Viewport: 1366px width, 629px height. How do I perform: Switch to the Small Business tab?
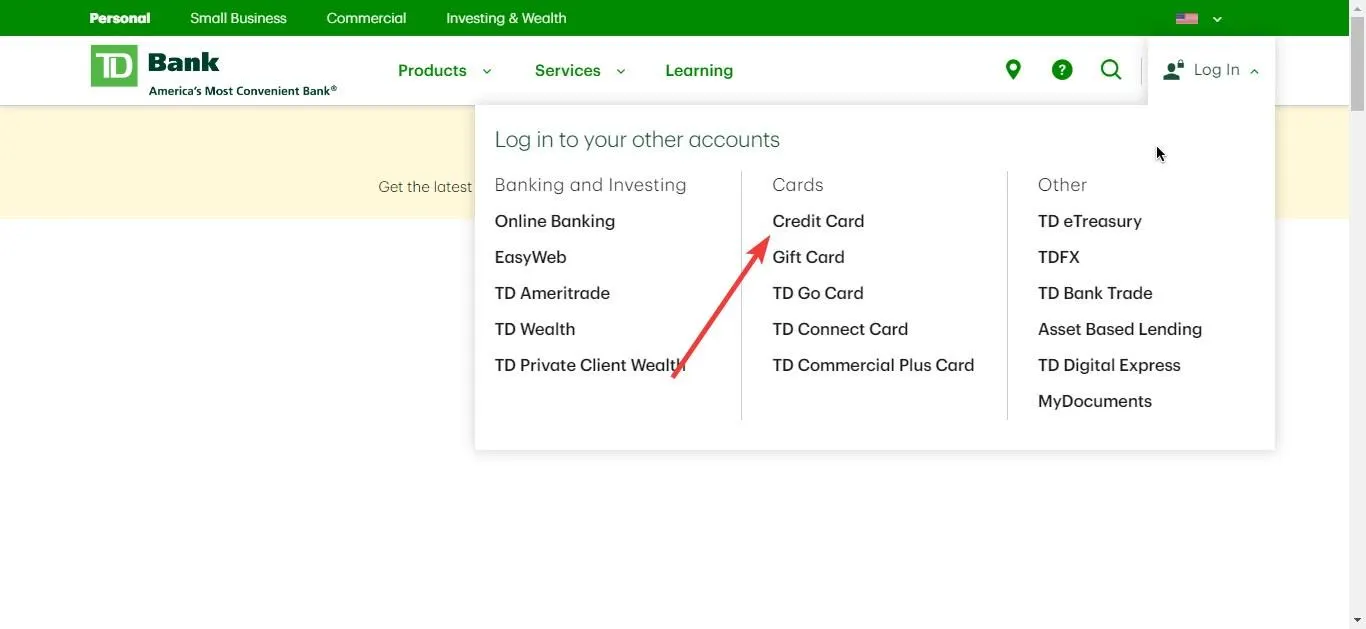(x=238, y=18)
